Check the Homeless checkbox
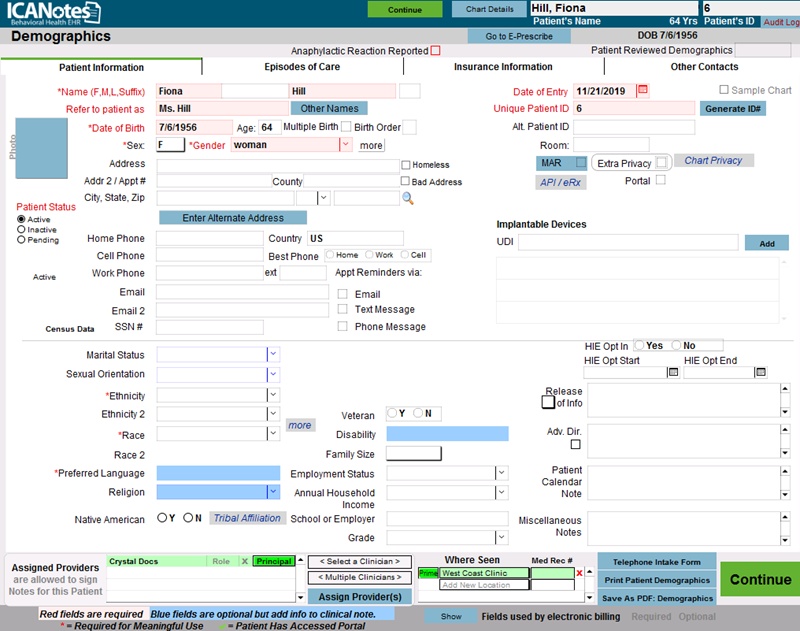The width and height of the screenshot is (800, 631). (x=405, y=165)
